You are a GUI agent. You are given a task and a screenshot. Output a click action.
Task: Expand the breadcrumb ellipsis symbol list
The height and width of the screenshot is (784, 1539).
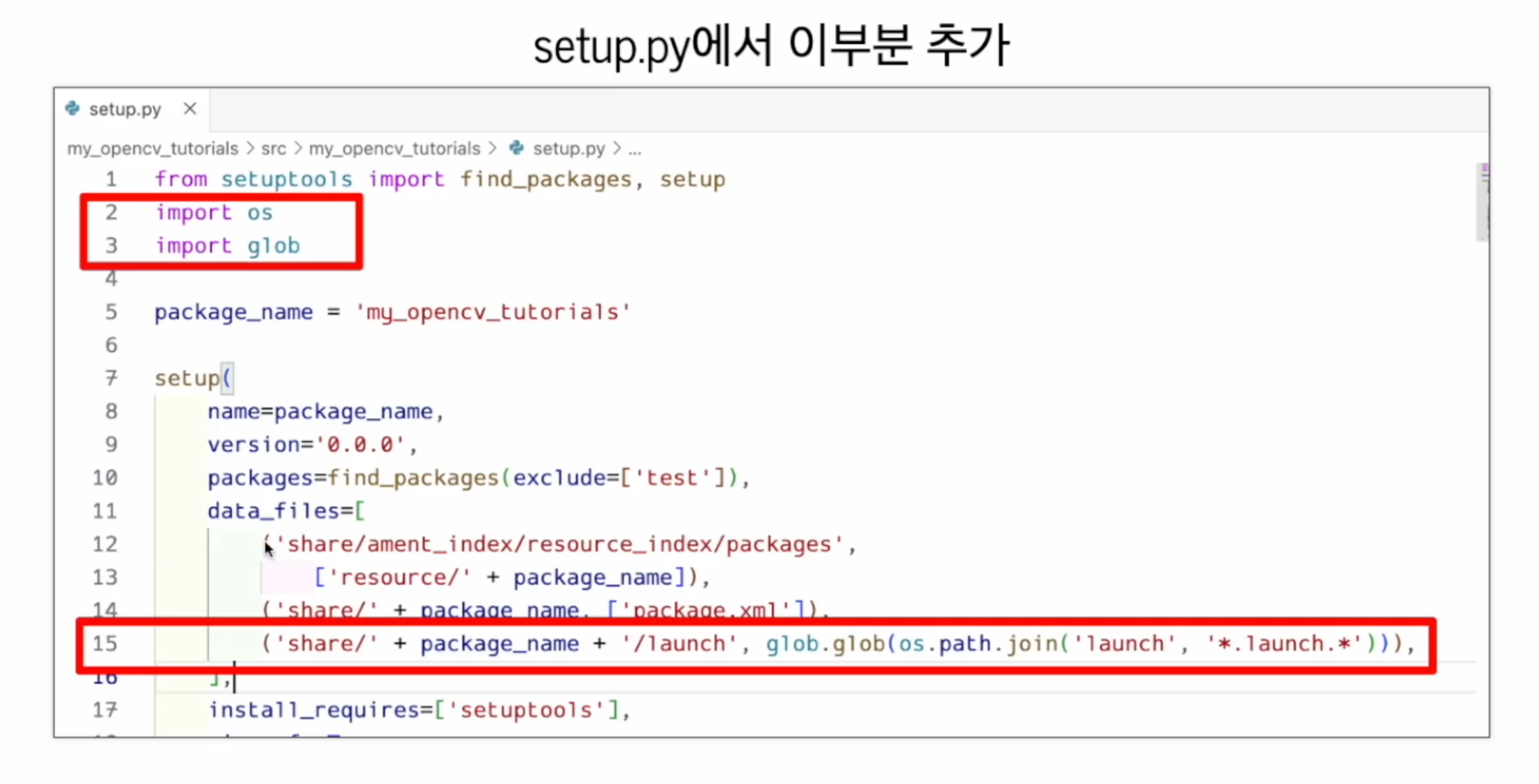coord(634,149)
